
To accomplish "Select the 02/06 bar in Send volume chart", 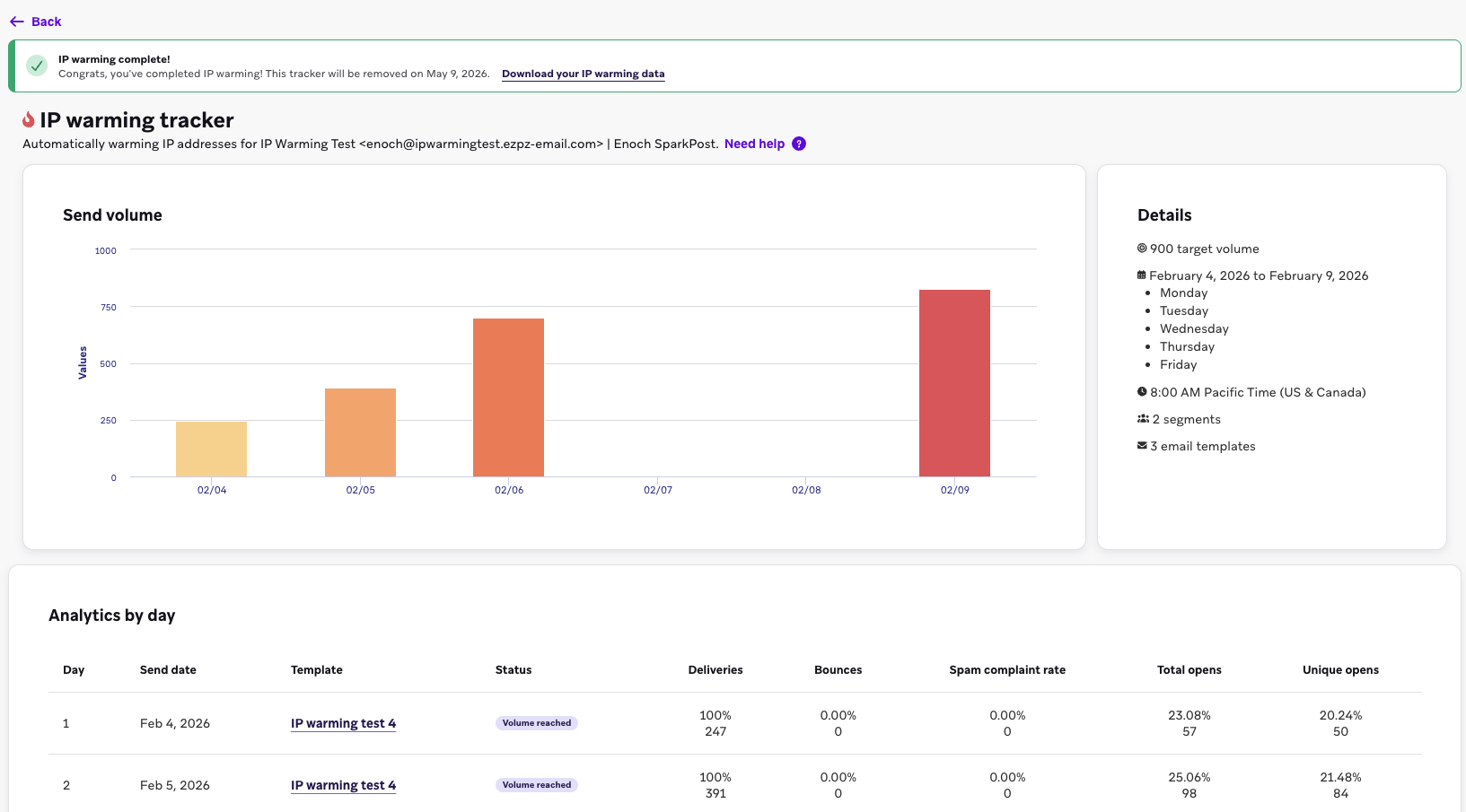I will [x=508, y=397].
